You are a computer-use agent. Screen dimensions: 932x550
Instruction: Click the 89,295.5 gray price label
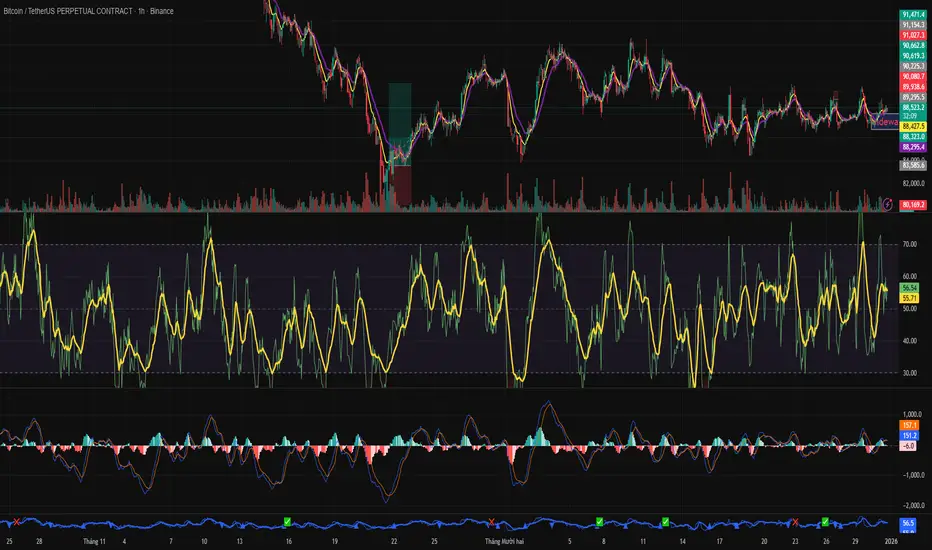[913, 97]
